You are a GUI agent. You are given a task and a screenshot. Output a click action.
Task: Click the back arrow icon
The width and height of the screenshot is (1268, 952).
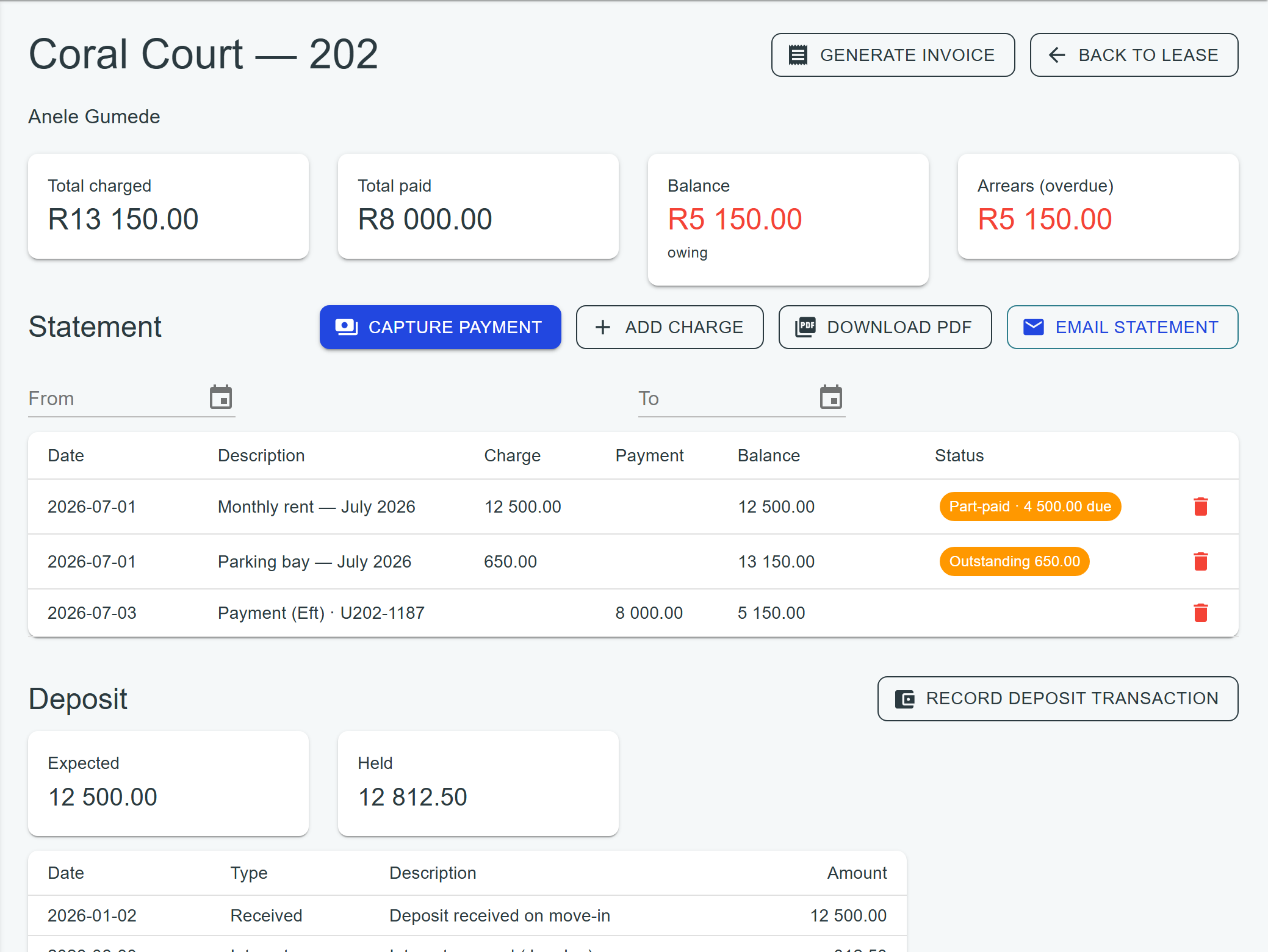(x=1056, y=55)
